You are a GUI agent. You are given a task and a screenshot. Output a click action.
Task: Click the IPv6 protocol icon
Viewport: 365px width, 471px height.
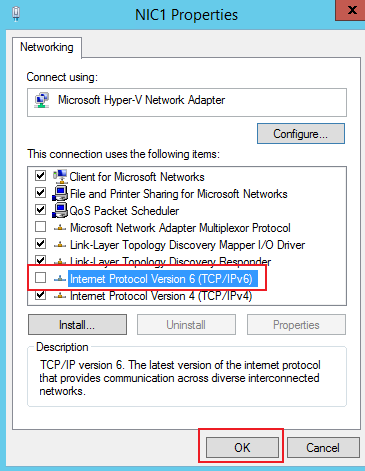pyautogui.click(x=60, y=278)
